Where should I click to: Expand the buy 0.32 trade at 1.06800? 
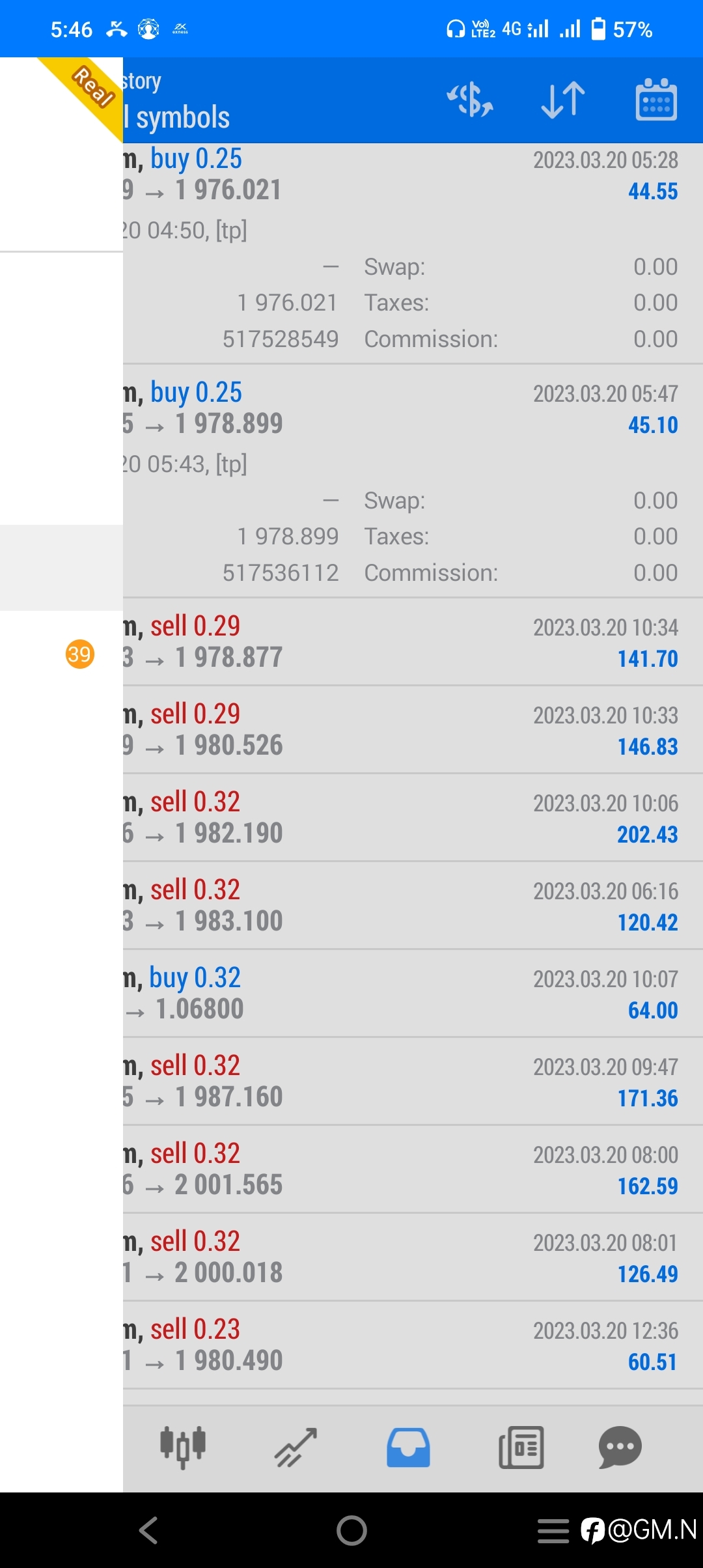[410, 994]
